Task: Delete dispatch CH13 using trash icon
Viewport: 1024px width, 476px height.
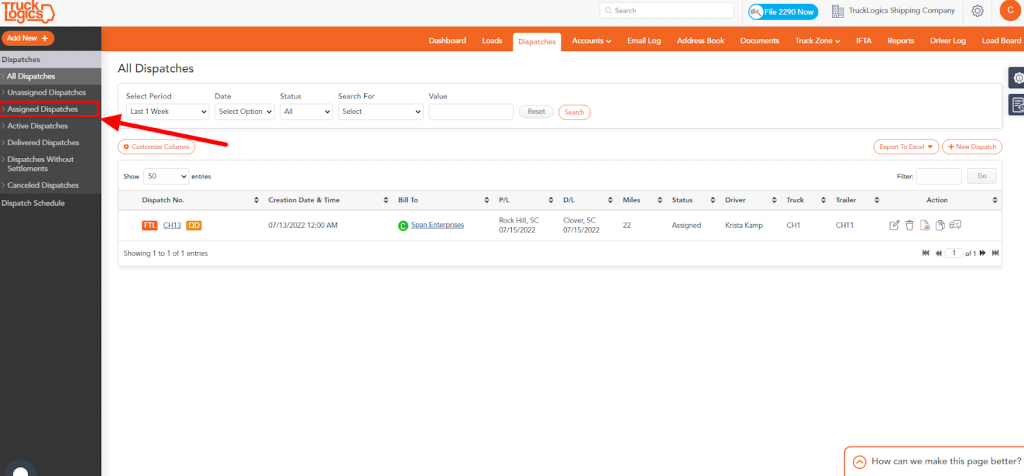Action: click(x=910, y=225)
